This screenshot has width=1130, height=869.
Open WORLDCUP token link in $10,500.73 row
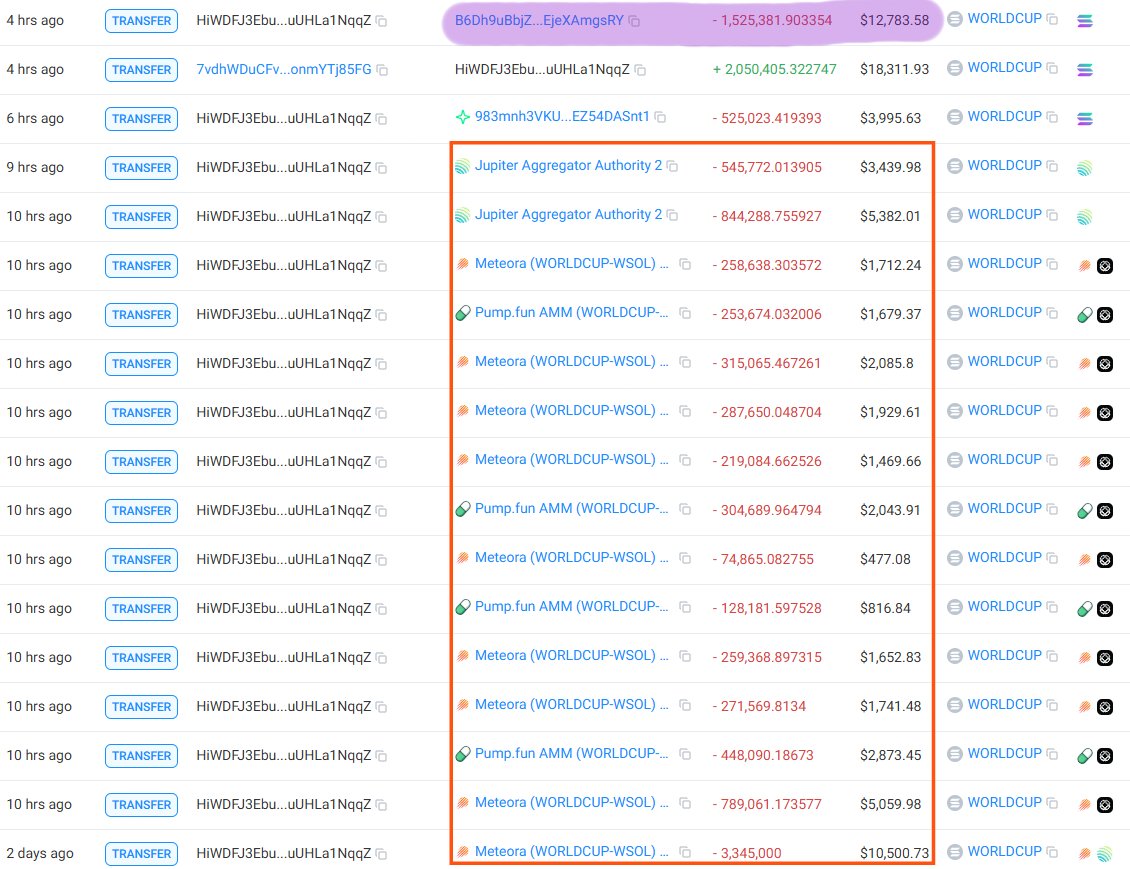point(1005,852)
